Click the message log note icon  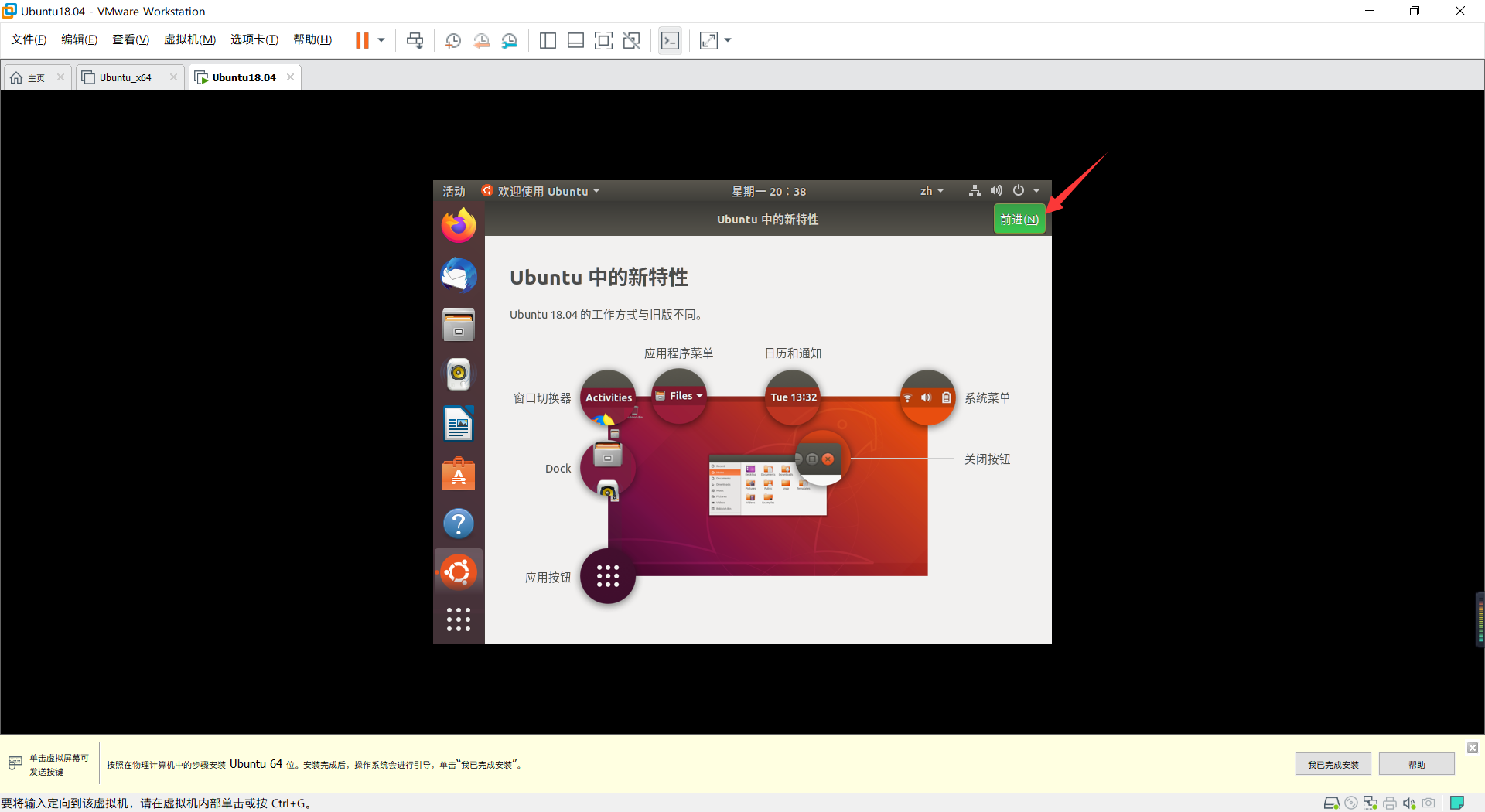1457,803
